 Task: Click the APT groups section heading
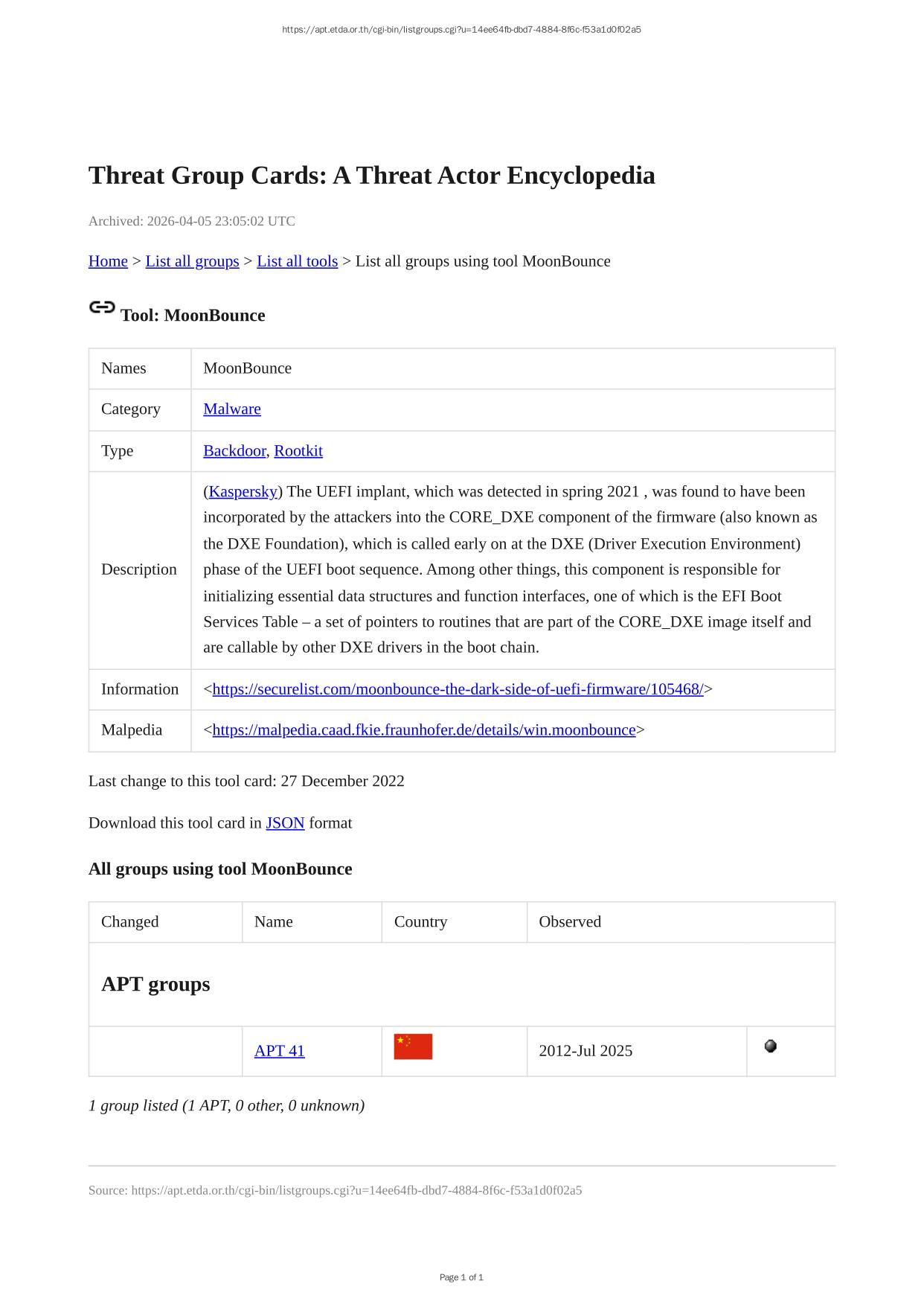tap(156, 984)
